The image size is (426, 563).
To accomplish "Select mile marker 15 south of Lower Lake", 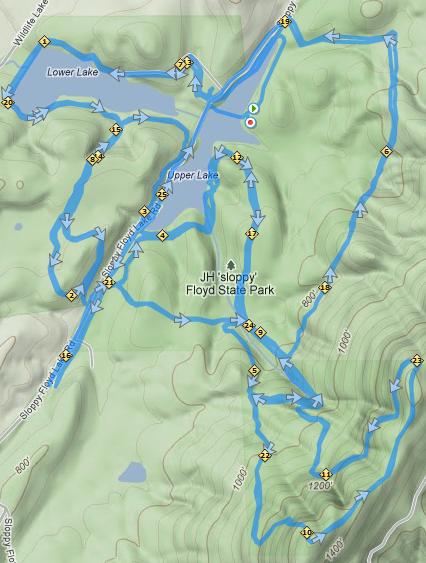I will [116, 130].
